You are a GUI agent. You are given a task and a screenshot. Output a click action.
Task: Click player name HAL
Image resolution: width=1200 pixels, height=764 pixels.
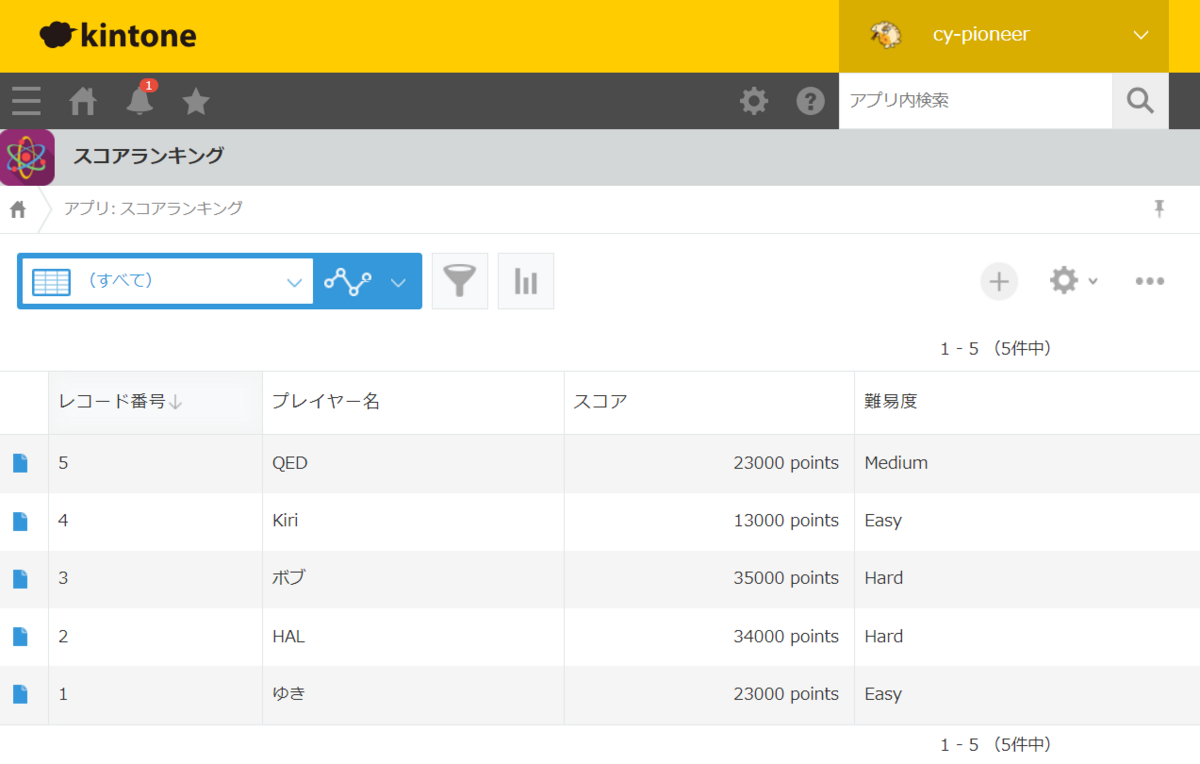click(289, 636)
